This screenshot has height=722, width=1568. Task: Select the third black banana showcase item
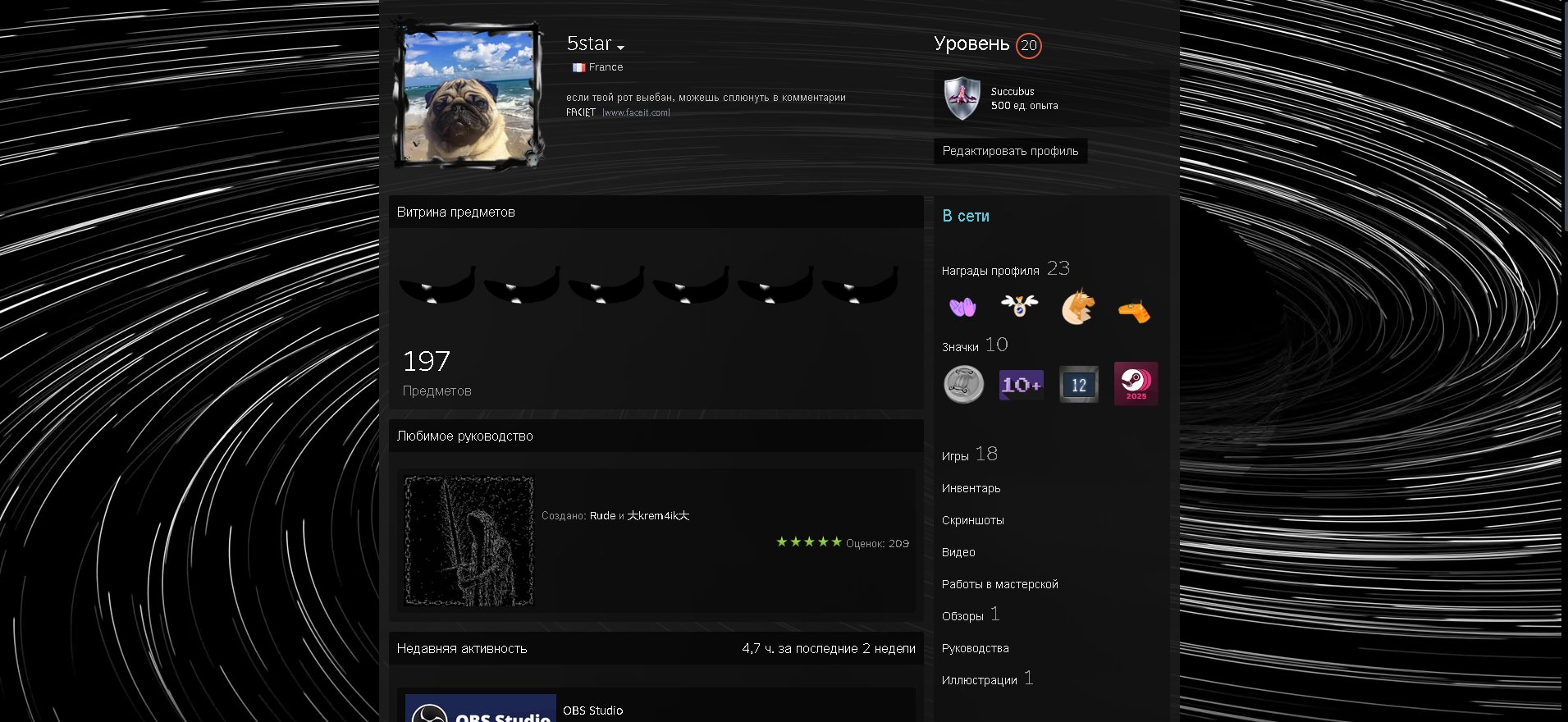pos(606,285)
